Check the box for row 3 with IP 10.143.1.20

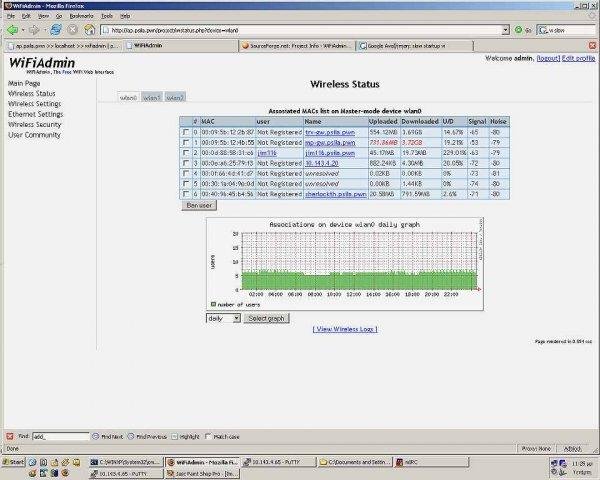click(186, 163)
